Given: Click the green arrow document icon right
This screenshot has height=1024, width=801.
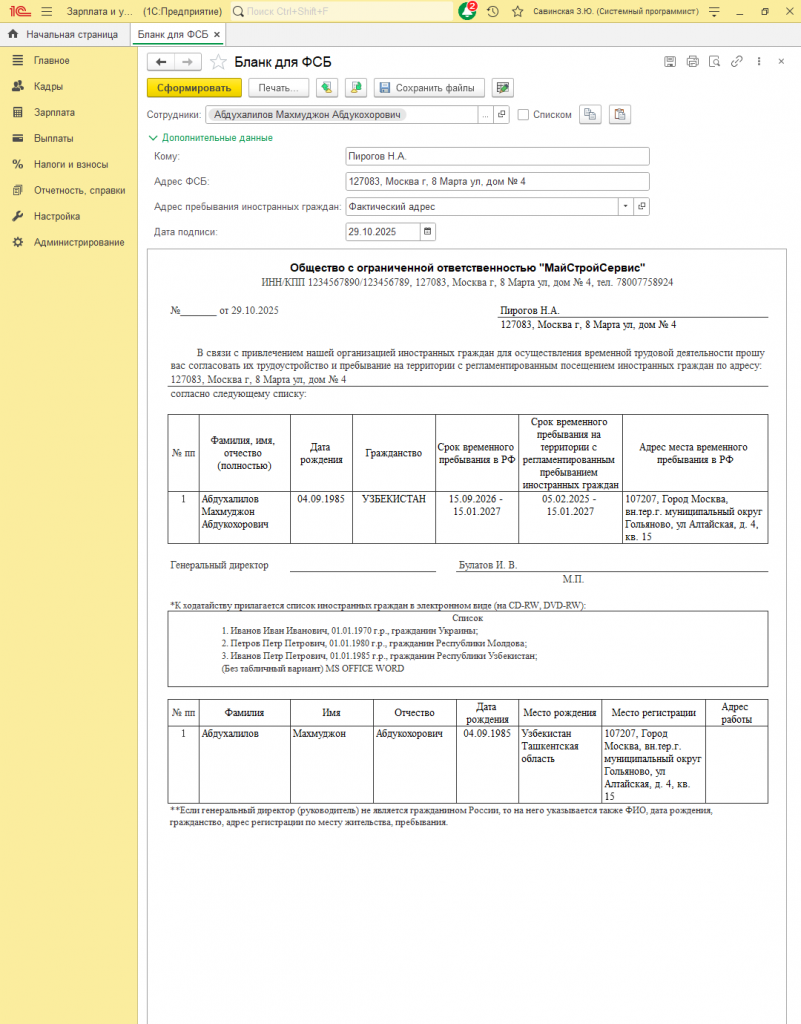Looking at the screenshot, I should 356,88.
